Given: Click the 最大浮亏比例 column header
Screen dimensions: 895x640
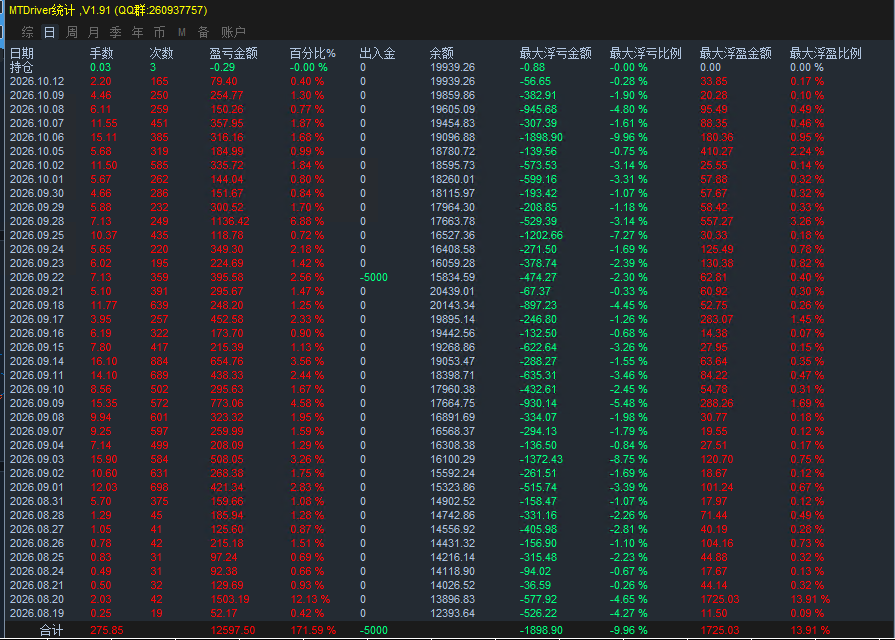Looking at the screenshot, I should 646,54.
